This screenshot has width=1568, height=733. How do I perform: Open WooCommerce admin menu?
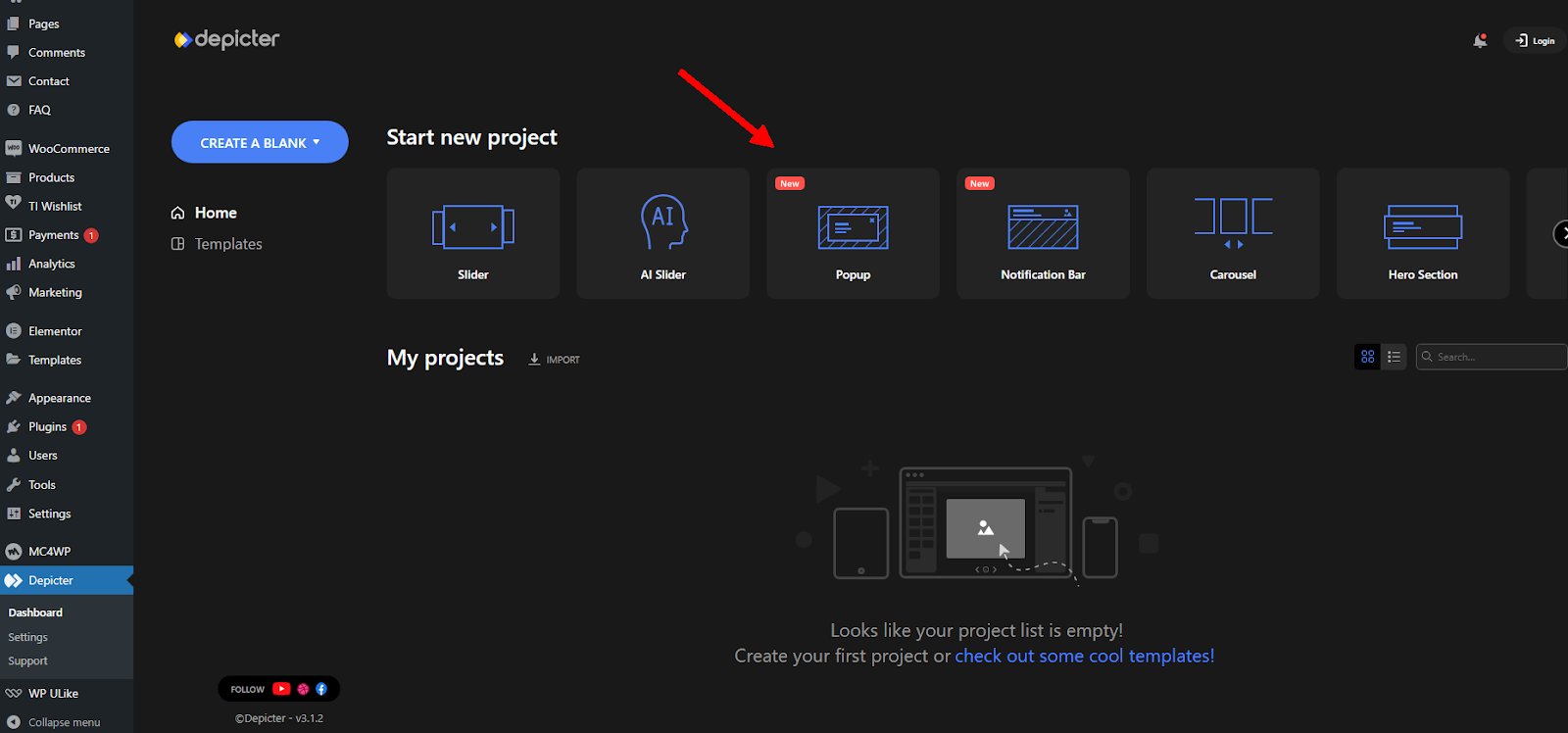coord(67,149)
